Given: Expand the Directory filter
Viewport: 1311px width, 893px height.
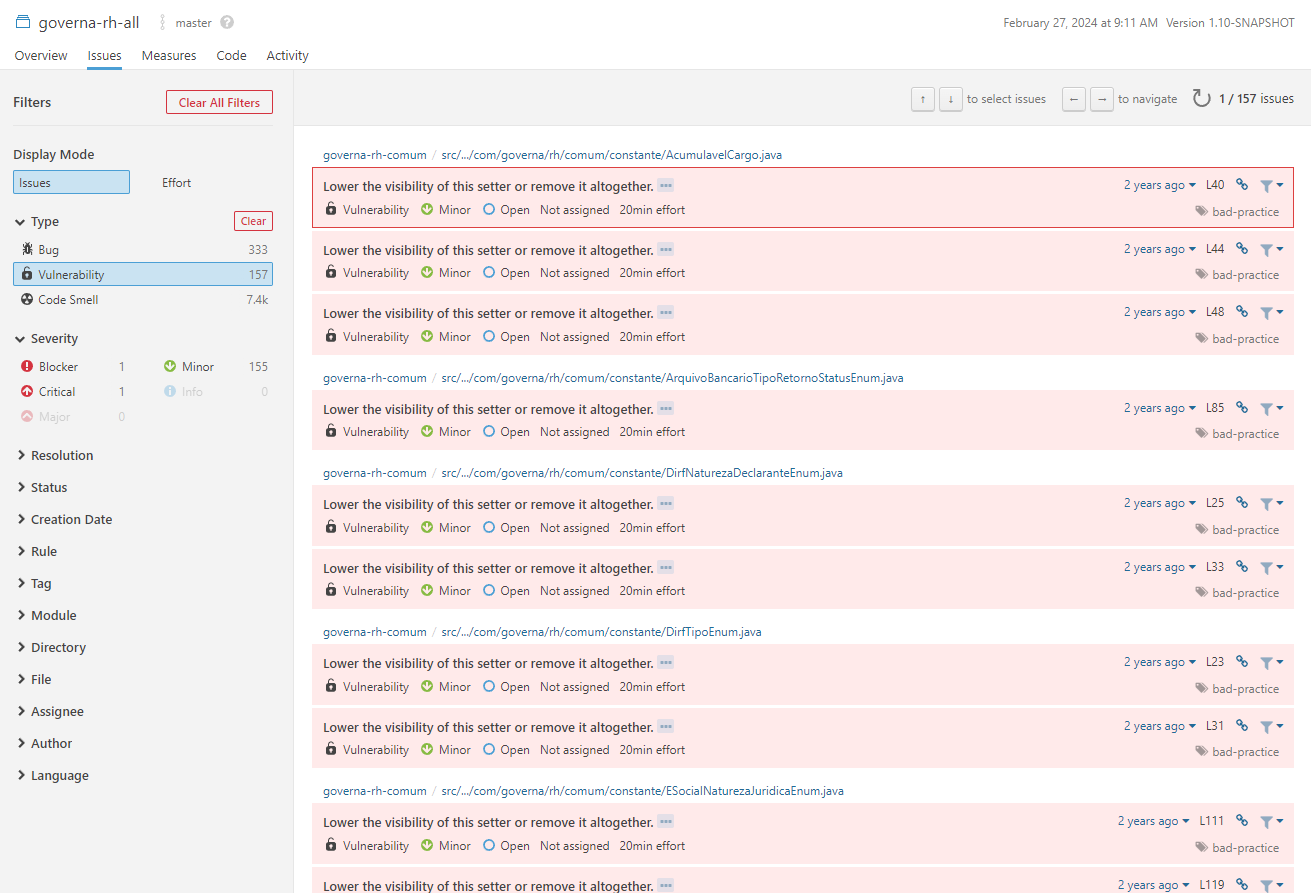Looking at the screenshot, I should (x=51, y=647).
